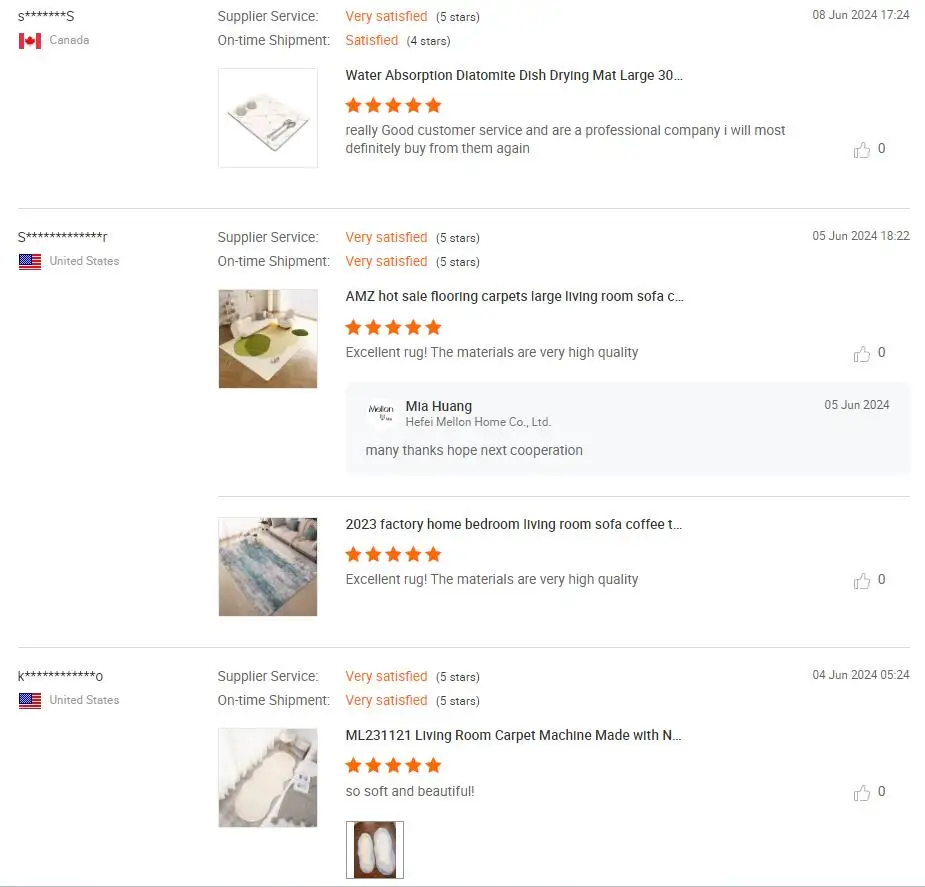Like the 2023 factory bedroom rug review
Image resolution: width=925 pixels, height=887 pixels.
point(862,581)
